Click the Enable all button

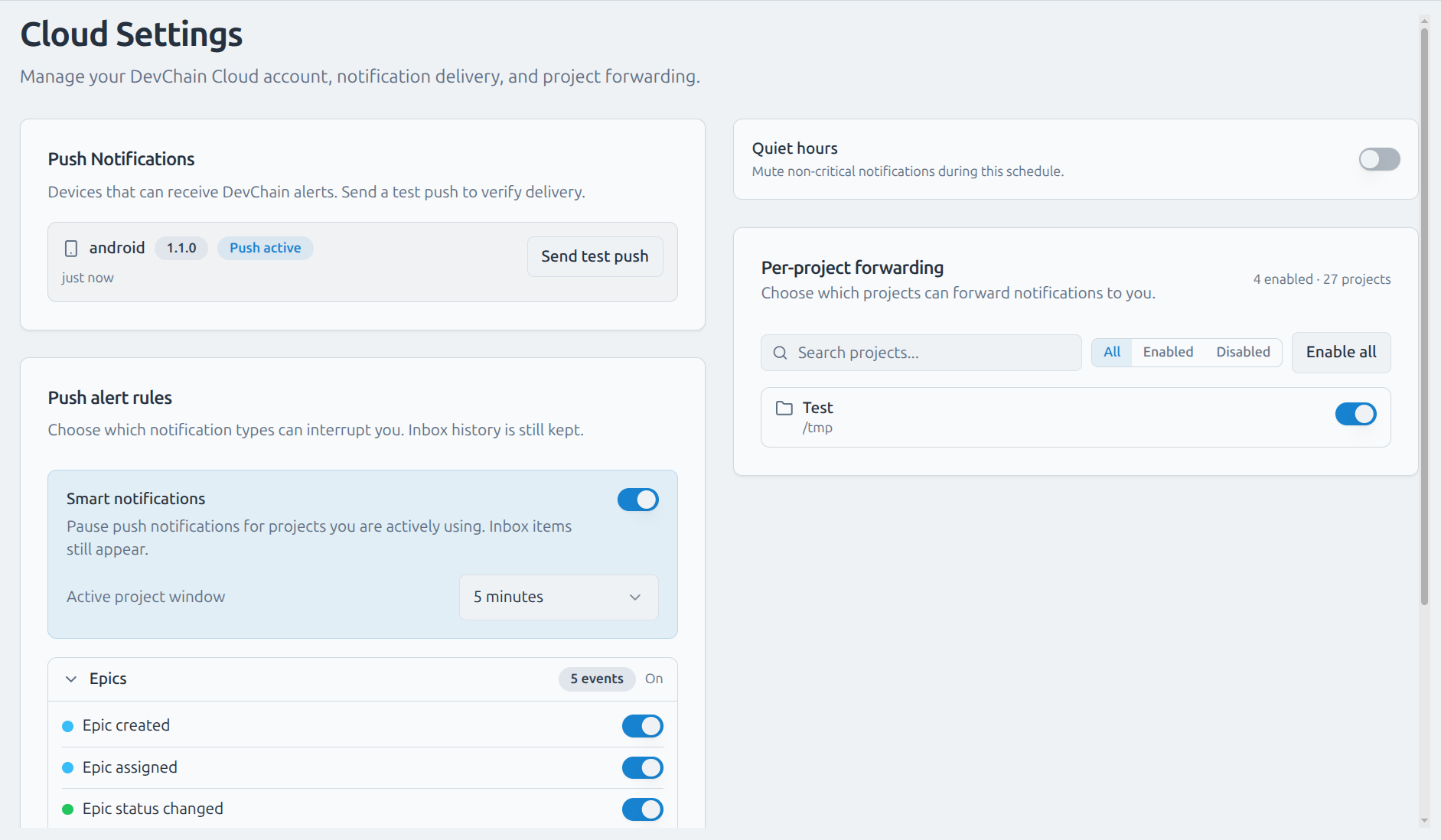tap(1341, 352)
